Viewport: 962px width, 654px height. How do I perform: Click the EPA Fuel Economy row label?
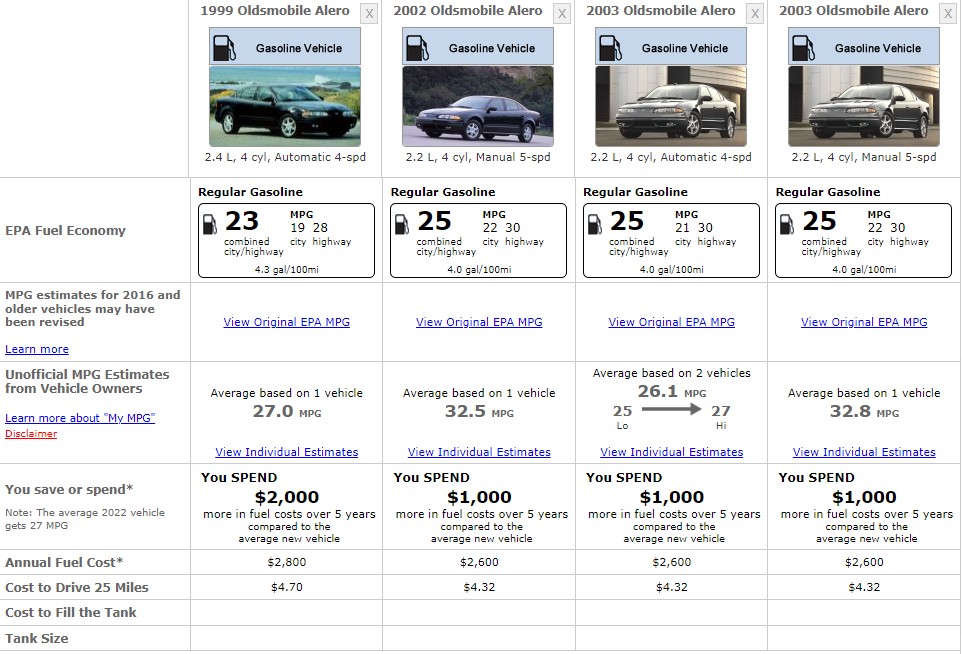coord(65,231)
